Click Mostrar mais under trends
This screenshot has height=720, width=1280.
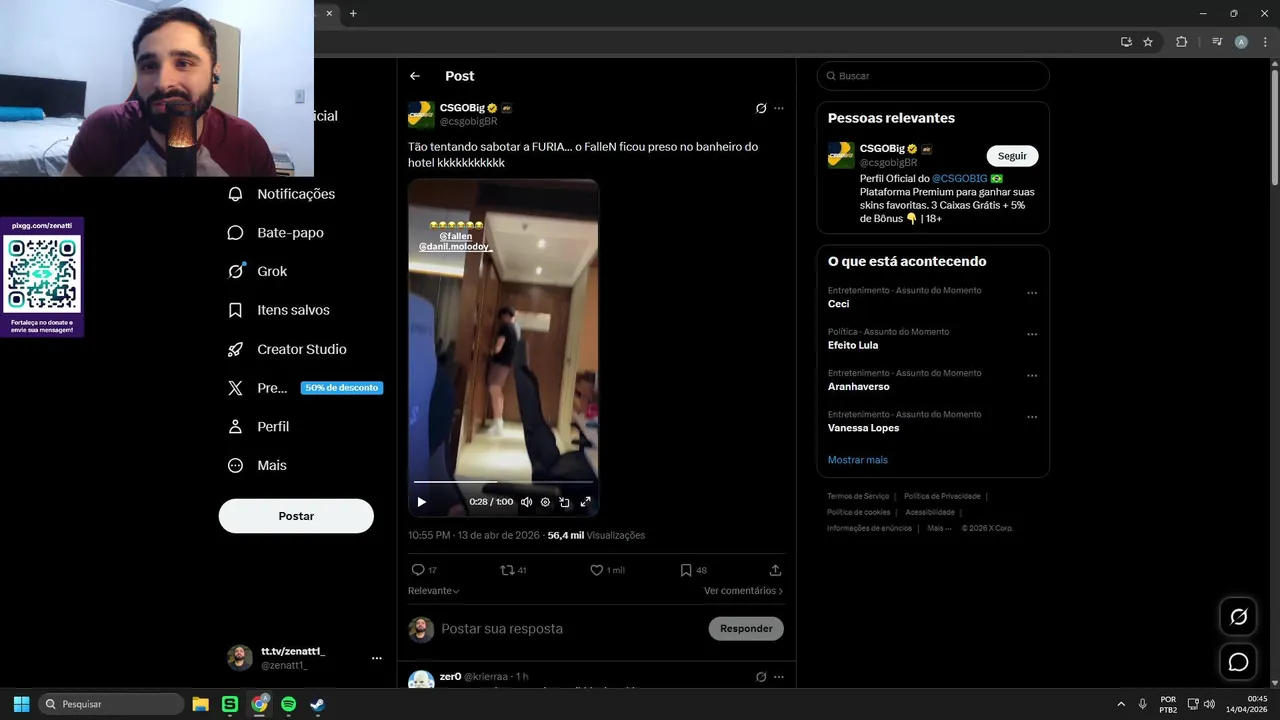point(858,460)
